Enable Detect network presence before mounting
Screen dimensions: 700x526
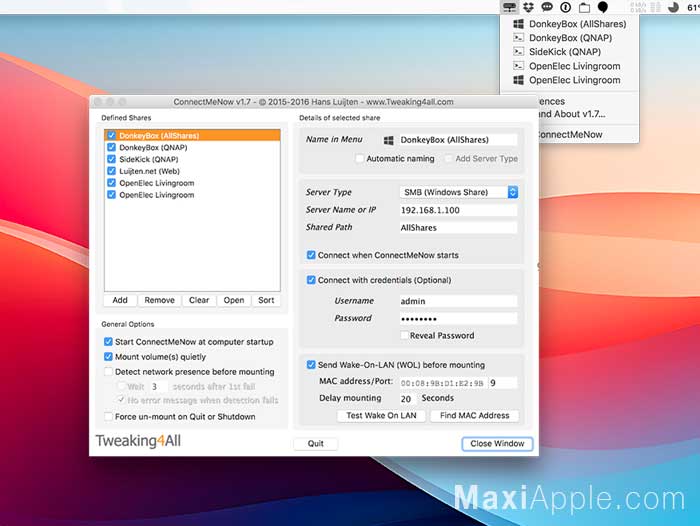[108, 372]
